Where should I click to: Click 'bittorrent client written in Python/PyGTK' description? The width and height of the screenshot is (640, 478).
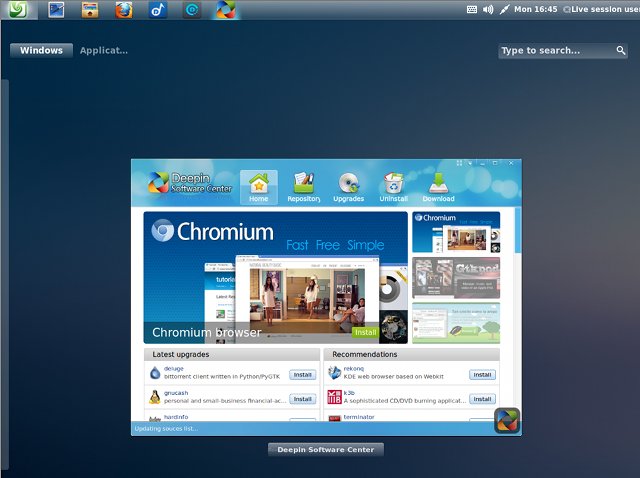point(222,376)
